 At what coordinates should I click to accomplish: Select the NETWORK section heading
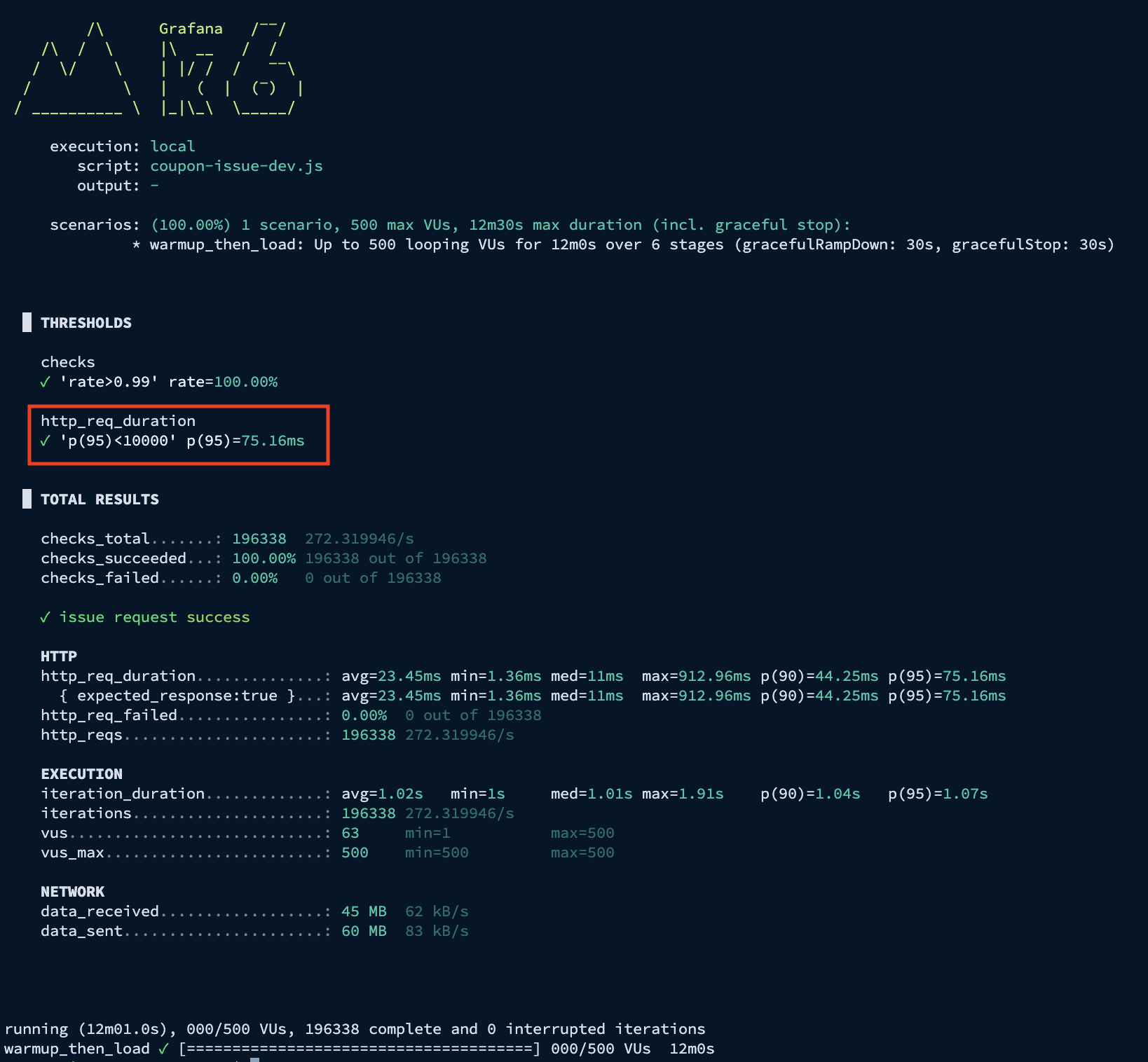click(72, 892)
